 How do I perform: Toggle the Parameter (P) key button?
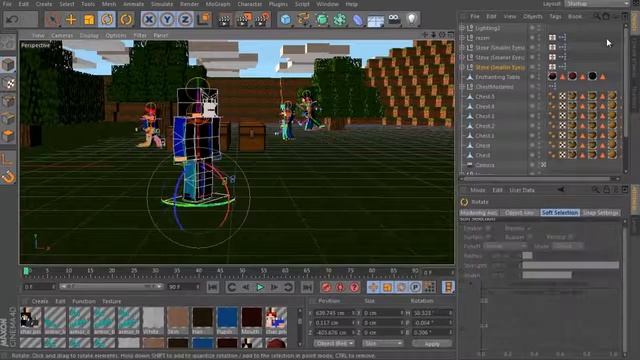(x=415, y=287)
